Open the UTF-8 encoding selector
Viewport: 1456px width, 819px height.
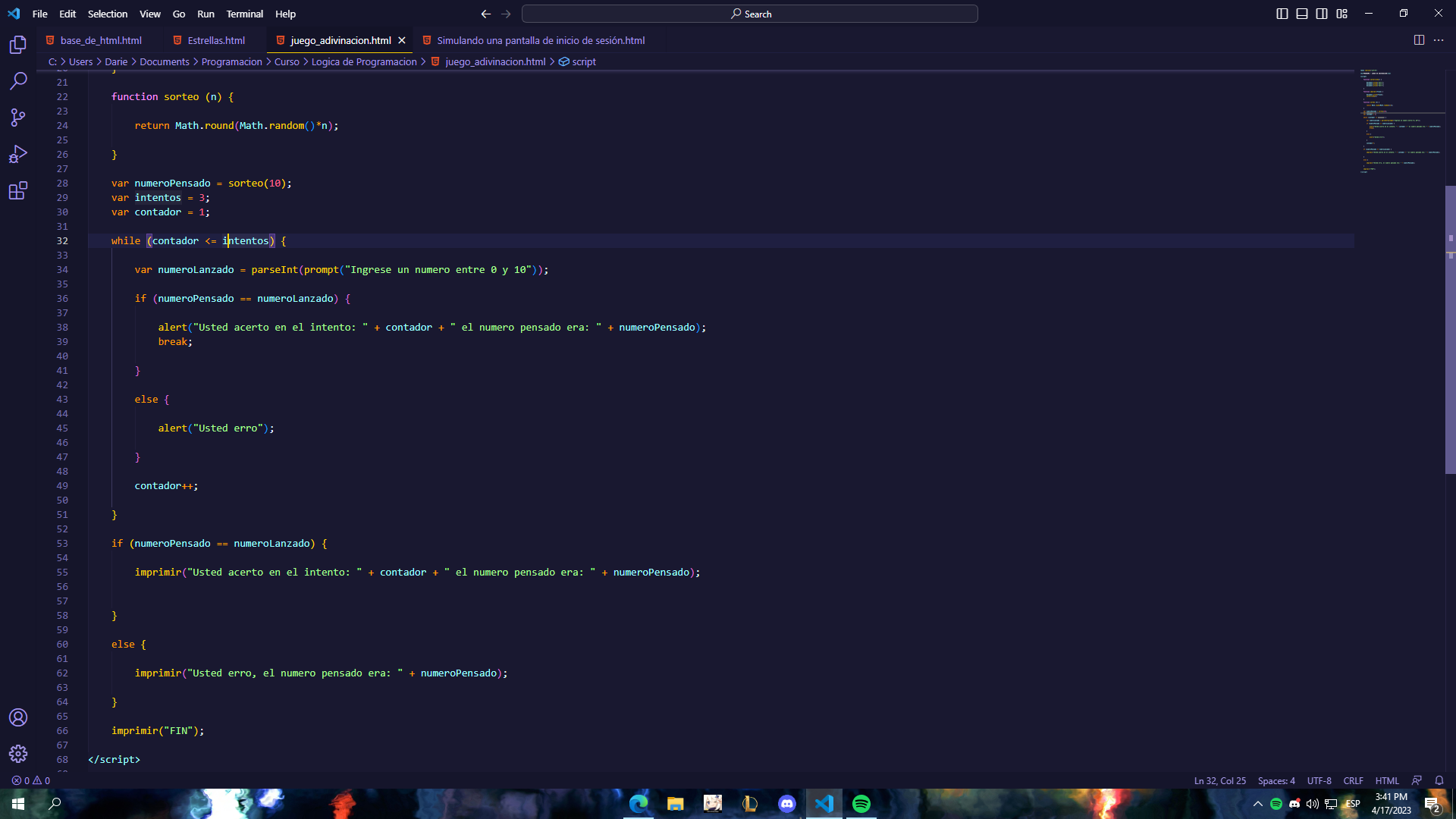pyautogui.click(x=1319, y=780)
